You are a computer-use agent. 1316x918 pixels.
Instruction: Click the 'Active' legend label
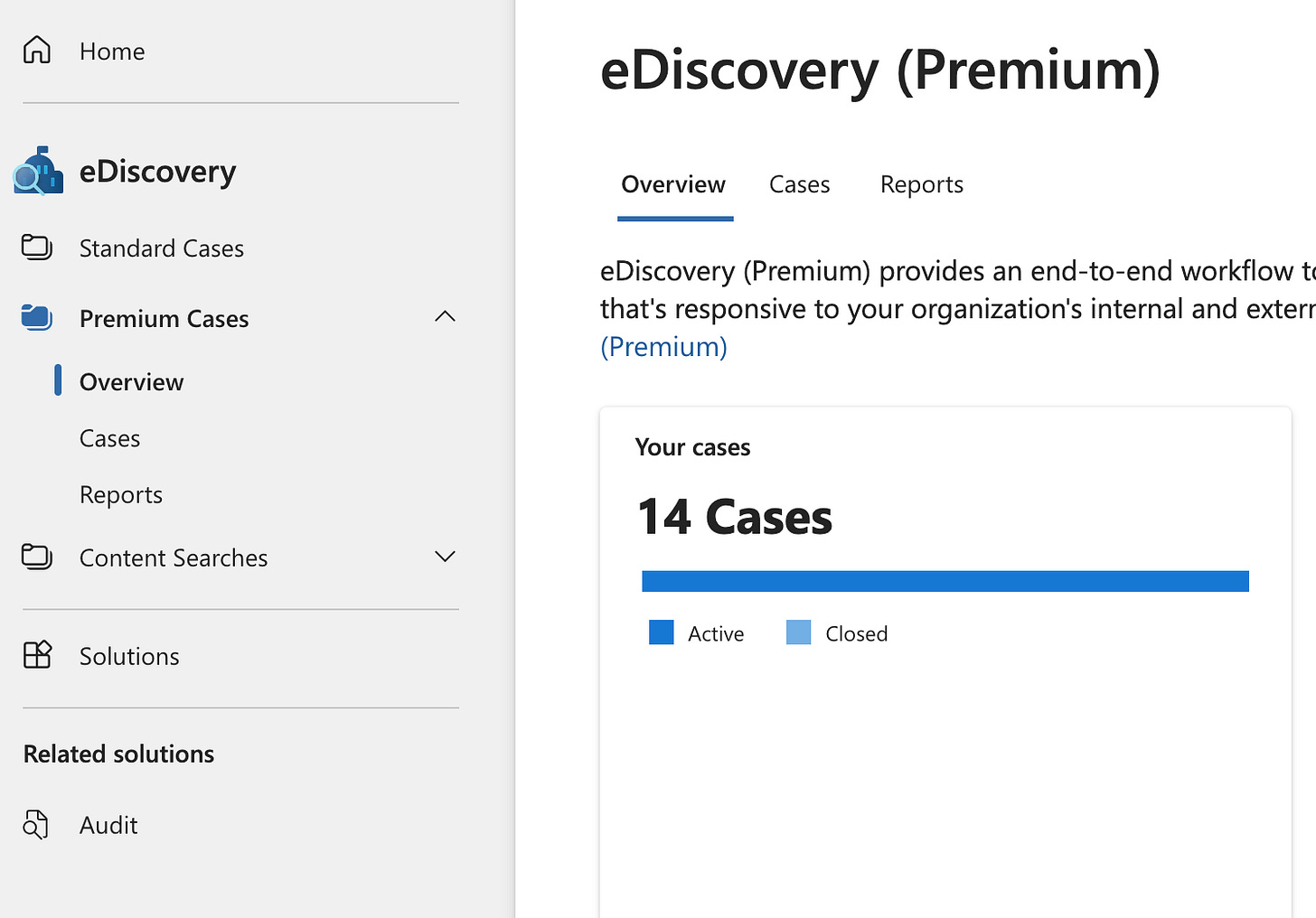pyautogui.click(x=716, y=633)
